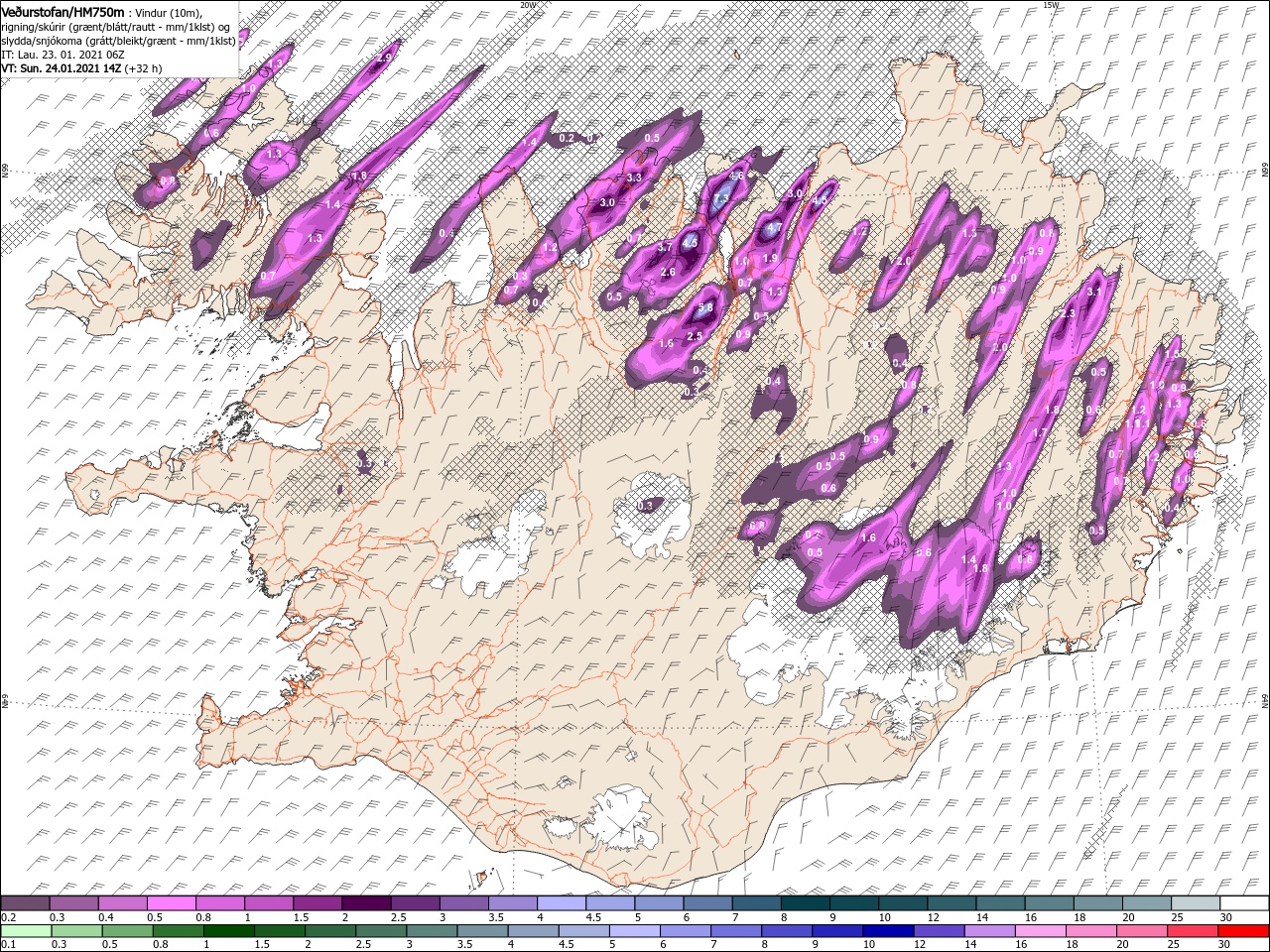1270x952 pixels.
Task: Click the 4.6 snowfall value on the map
Action: [x=736, y=176]
